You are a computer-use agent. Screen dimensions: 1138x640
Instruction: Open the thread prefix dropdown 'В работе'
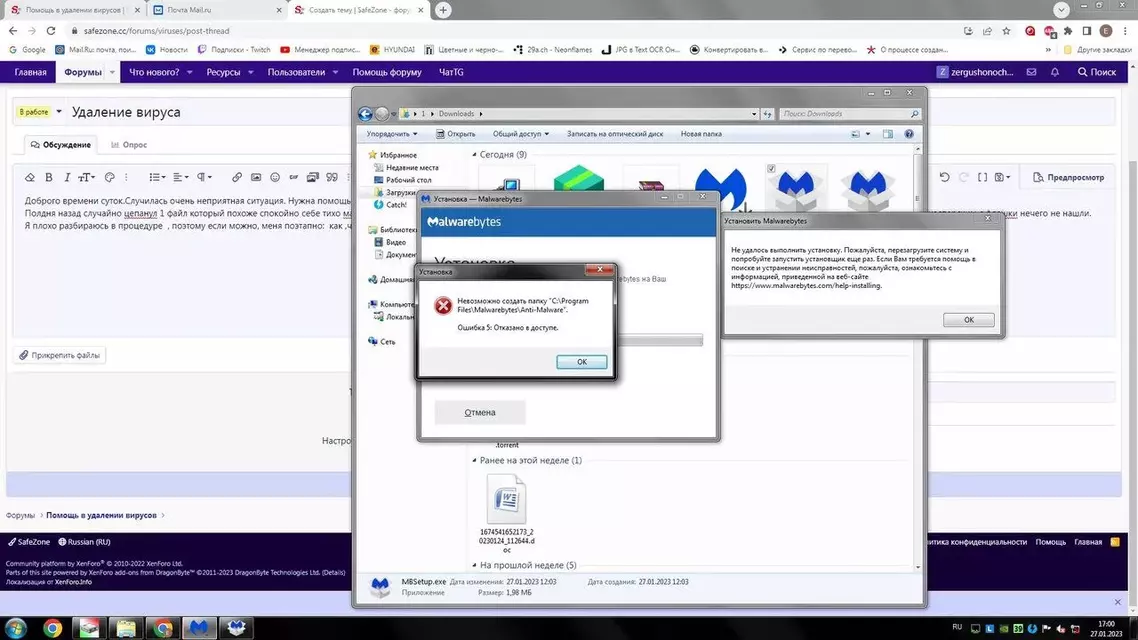tap(39, 112)
